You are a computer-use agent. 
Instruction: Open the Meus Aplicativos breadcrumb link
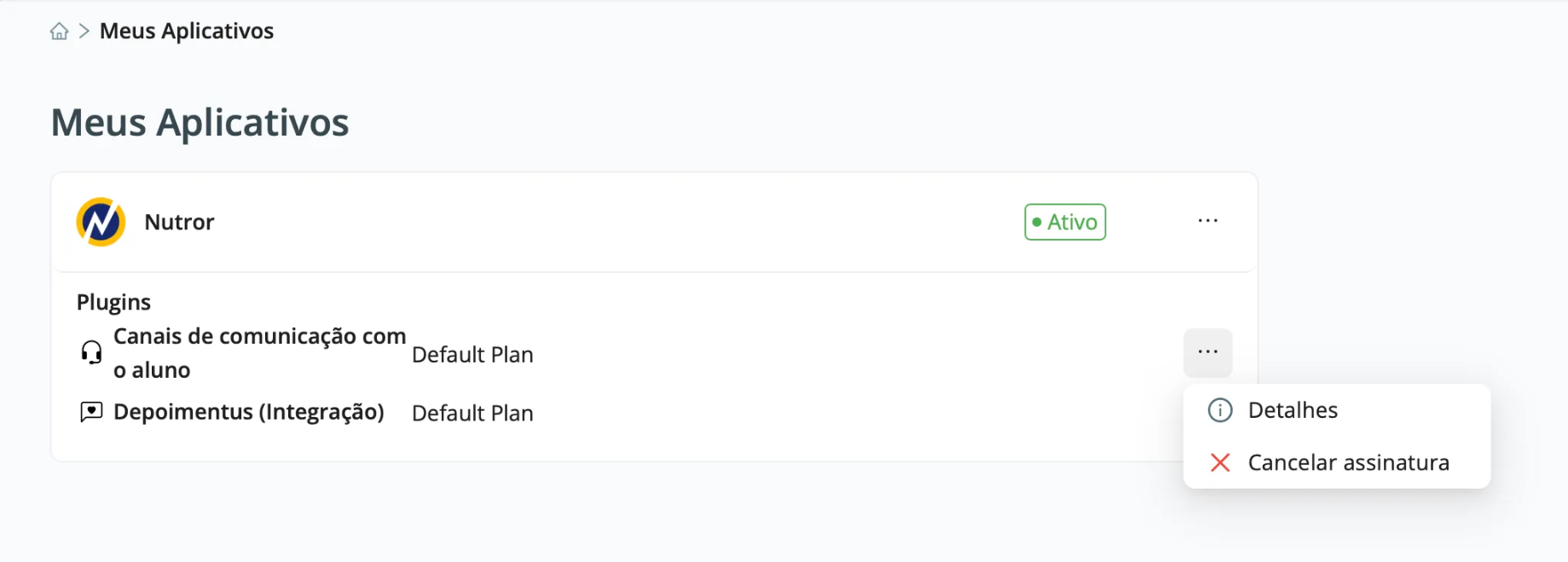[x=187, y=32]
